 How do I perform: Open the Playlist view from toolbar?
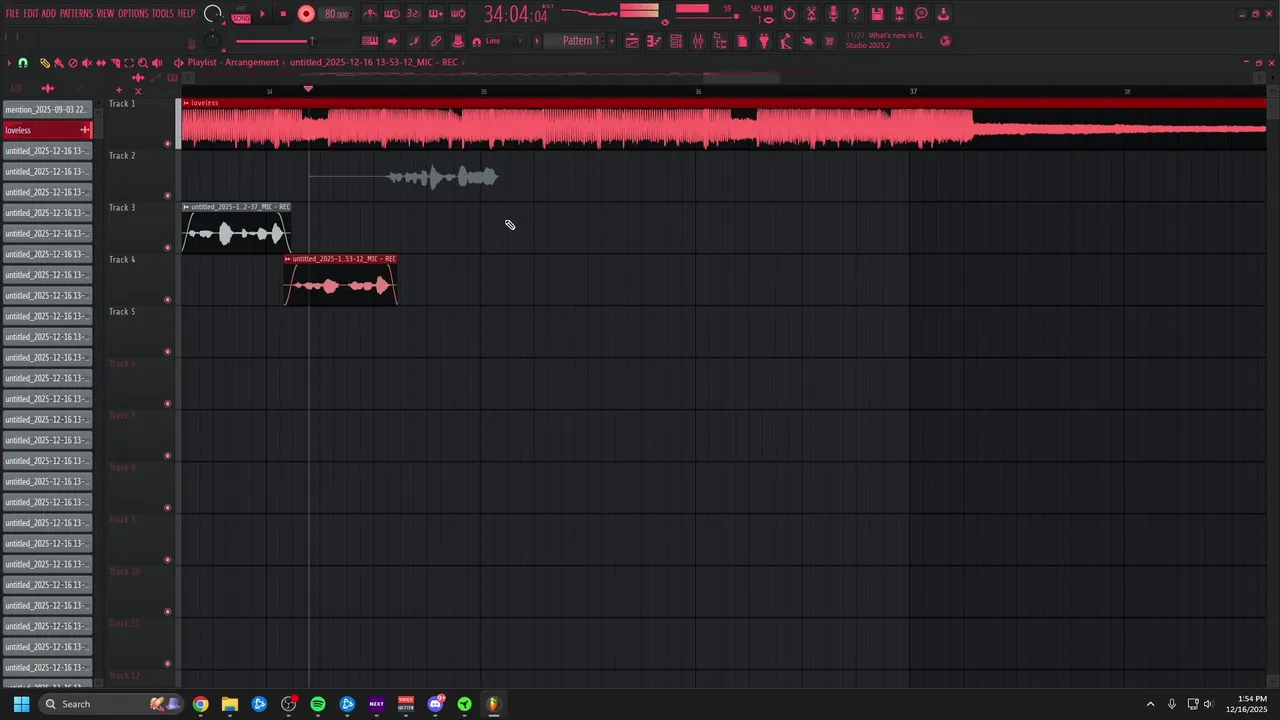[x=632, y=41]
